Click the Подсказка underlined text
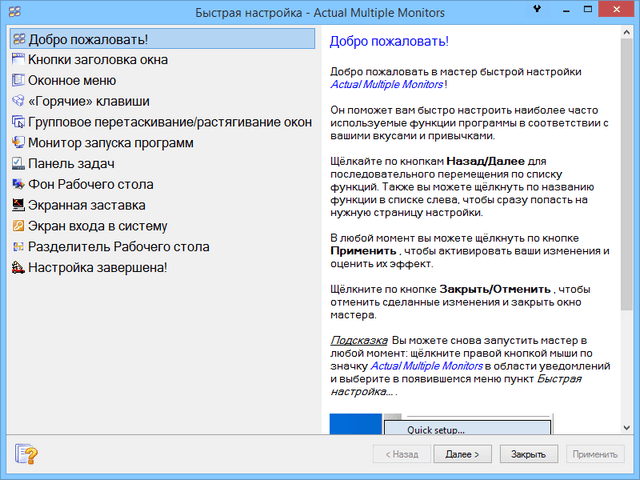 click(x=359, y=340)
